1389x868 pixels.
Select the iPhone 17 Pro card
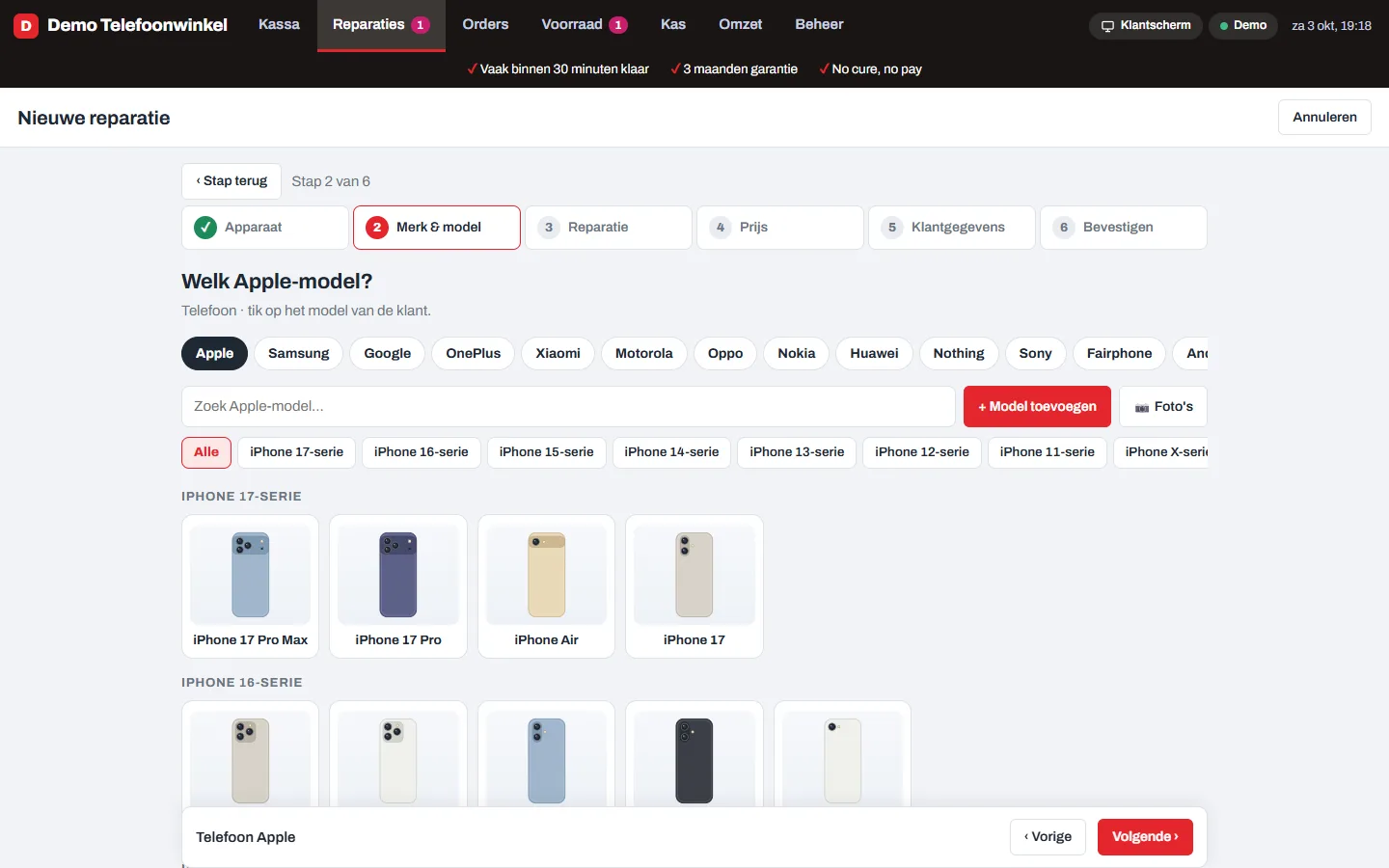click(398, 586)
